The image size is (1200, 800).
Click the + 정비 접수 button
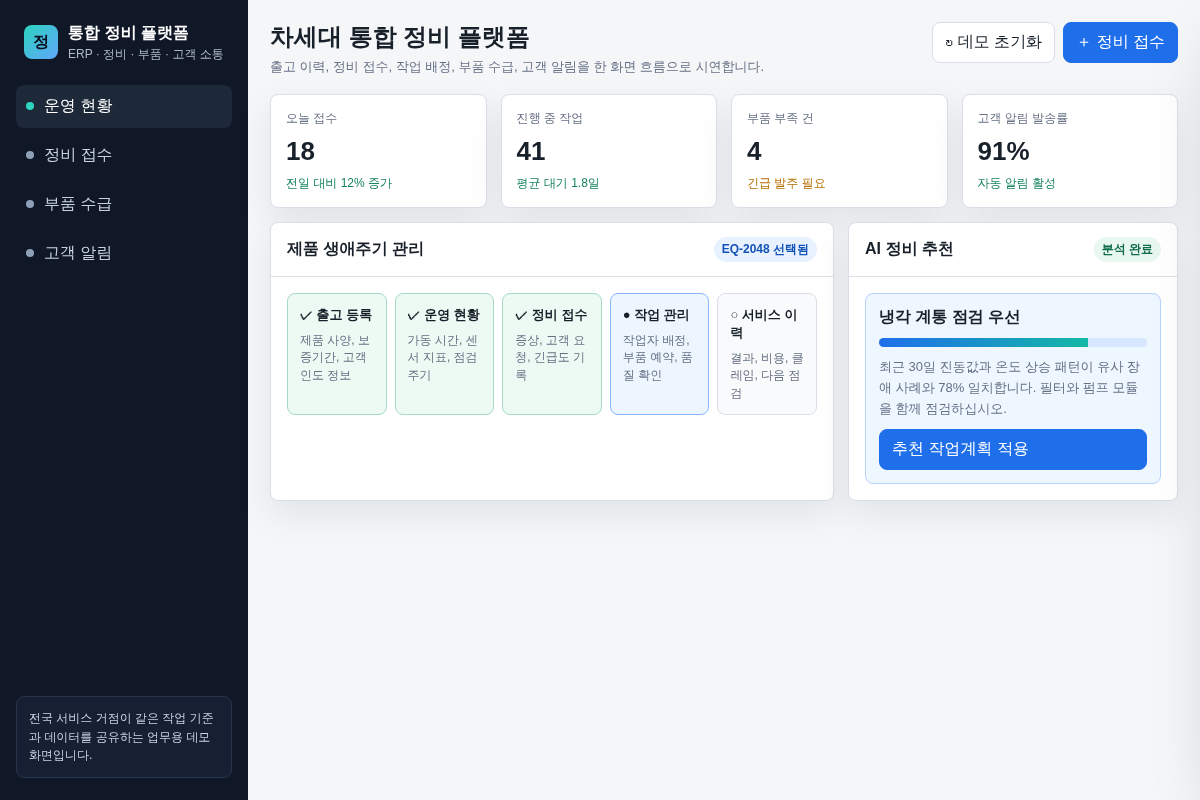pyautogui.click(x=1120, y=42)
